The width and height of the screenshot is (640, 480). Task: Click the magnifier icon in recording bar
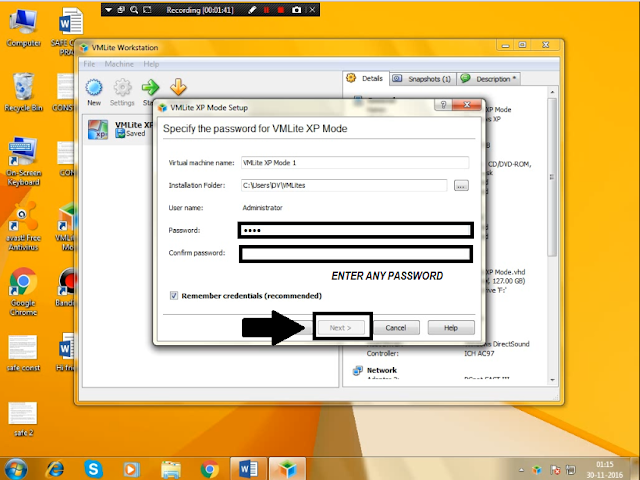point(134,10)
